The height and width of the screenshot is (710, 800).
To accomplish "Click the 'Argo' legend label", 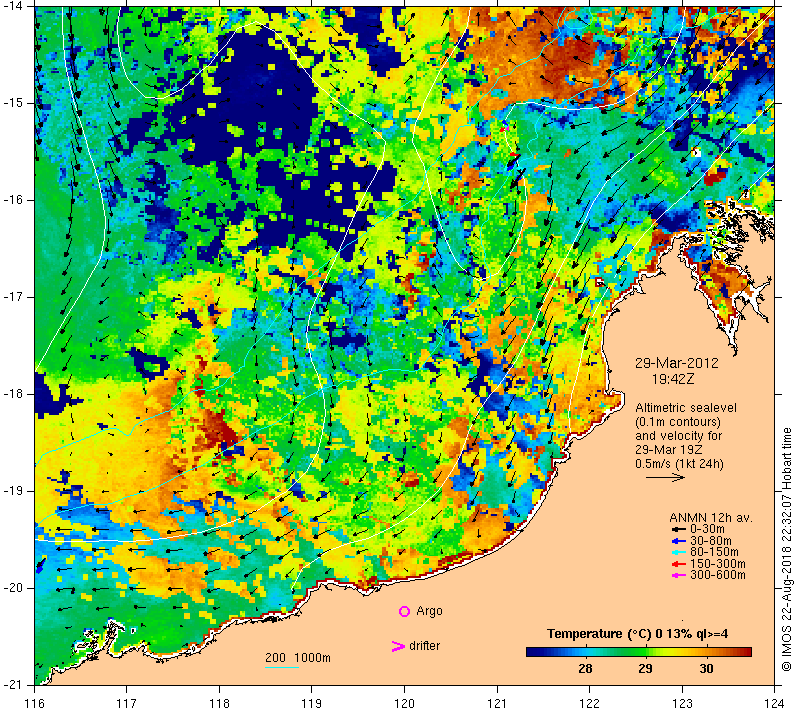I will tap(429, 612).
